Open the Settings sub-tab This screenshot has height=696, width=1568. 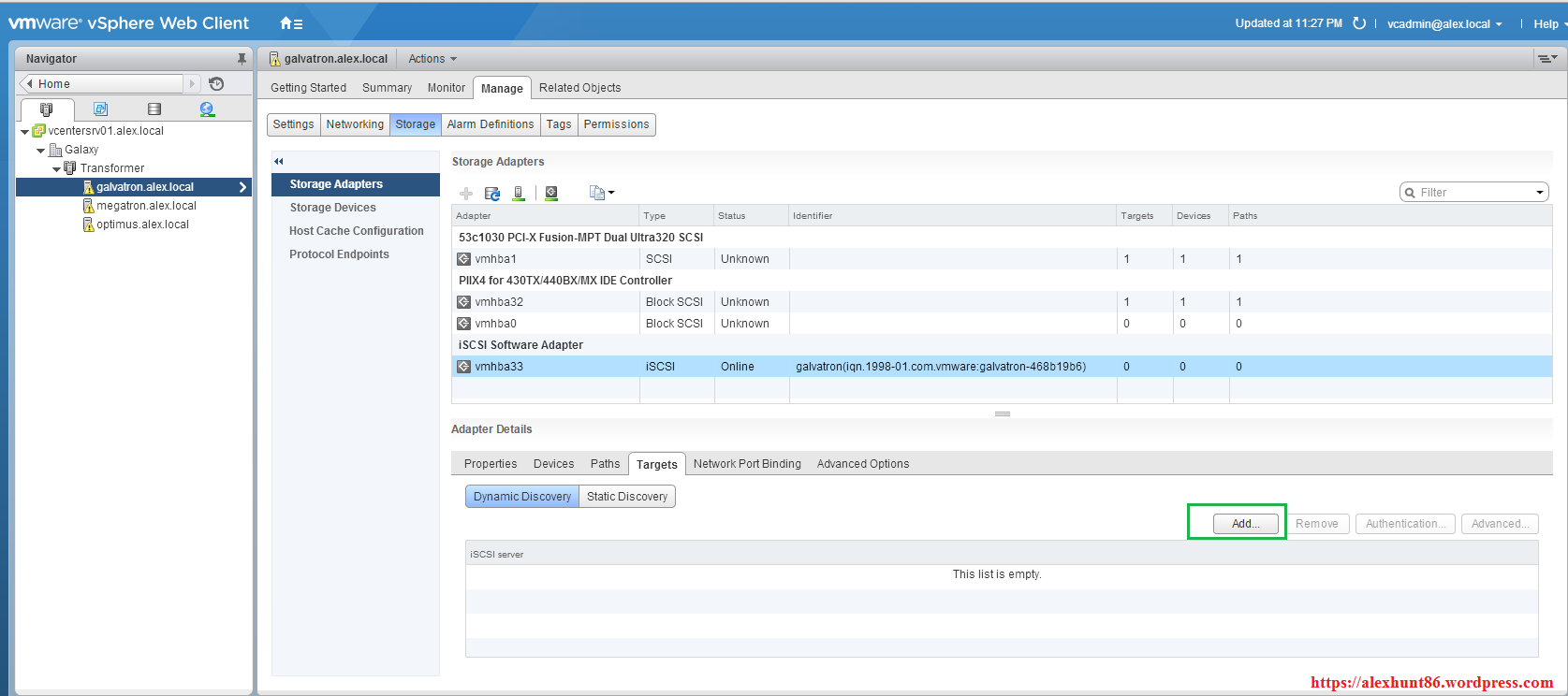click(x=294, y=124)
